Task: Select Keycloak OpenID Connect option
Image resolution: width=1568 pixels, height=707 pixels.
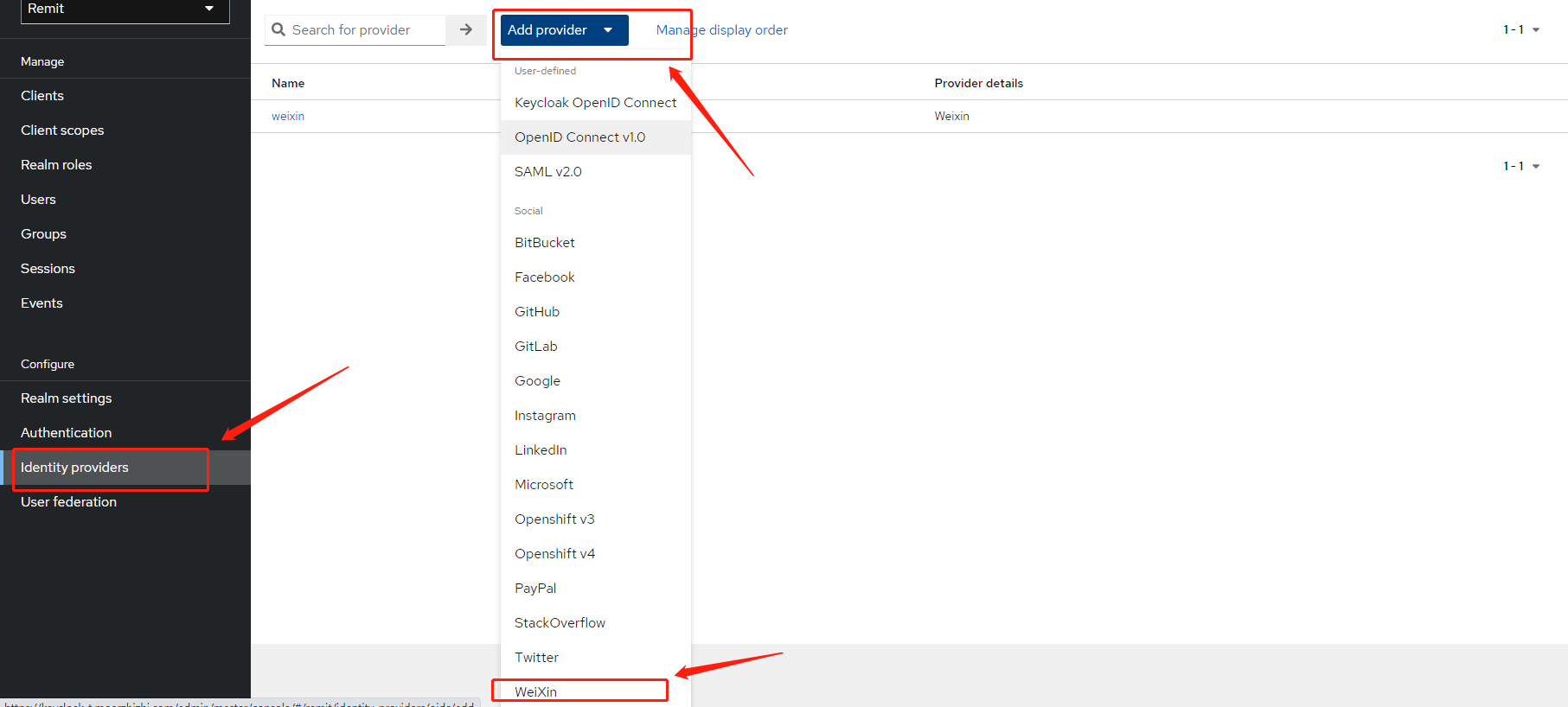Action: [595, 103]
